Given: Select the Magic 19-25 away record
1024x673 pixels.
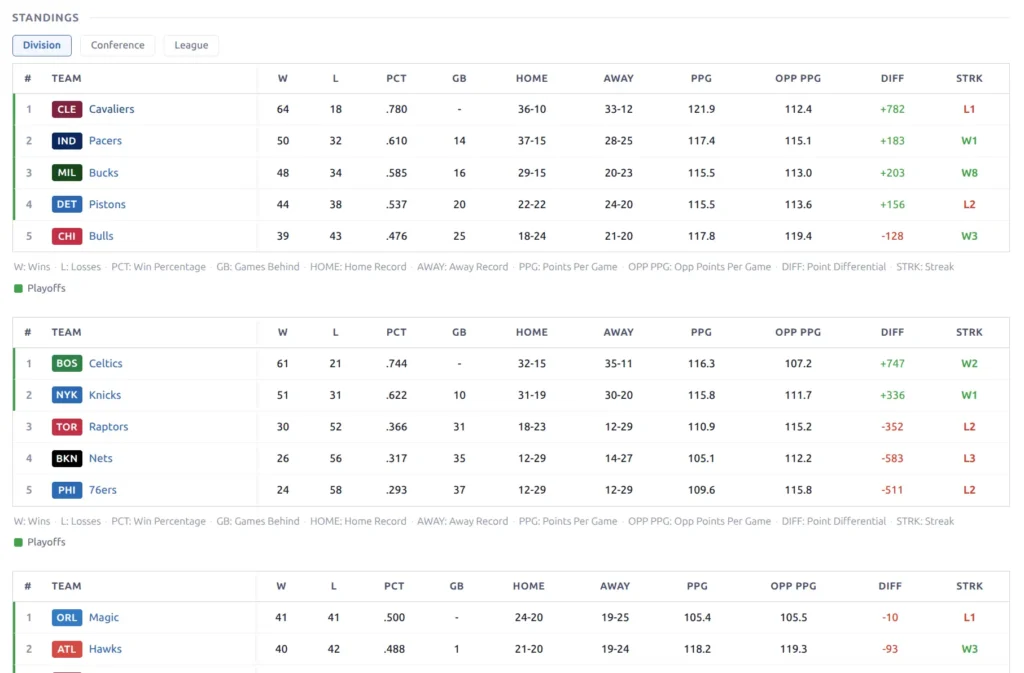Looking at the screenshot, I should (615, 618).
